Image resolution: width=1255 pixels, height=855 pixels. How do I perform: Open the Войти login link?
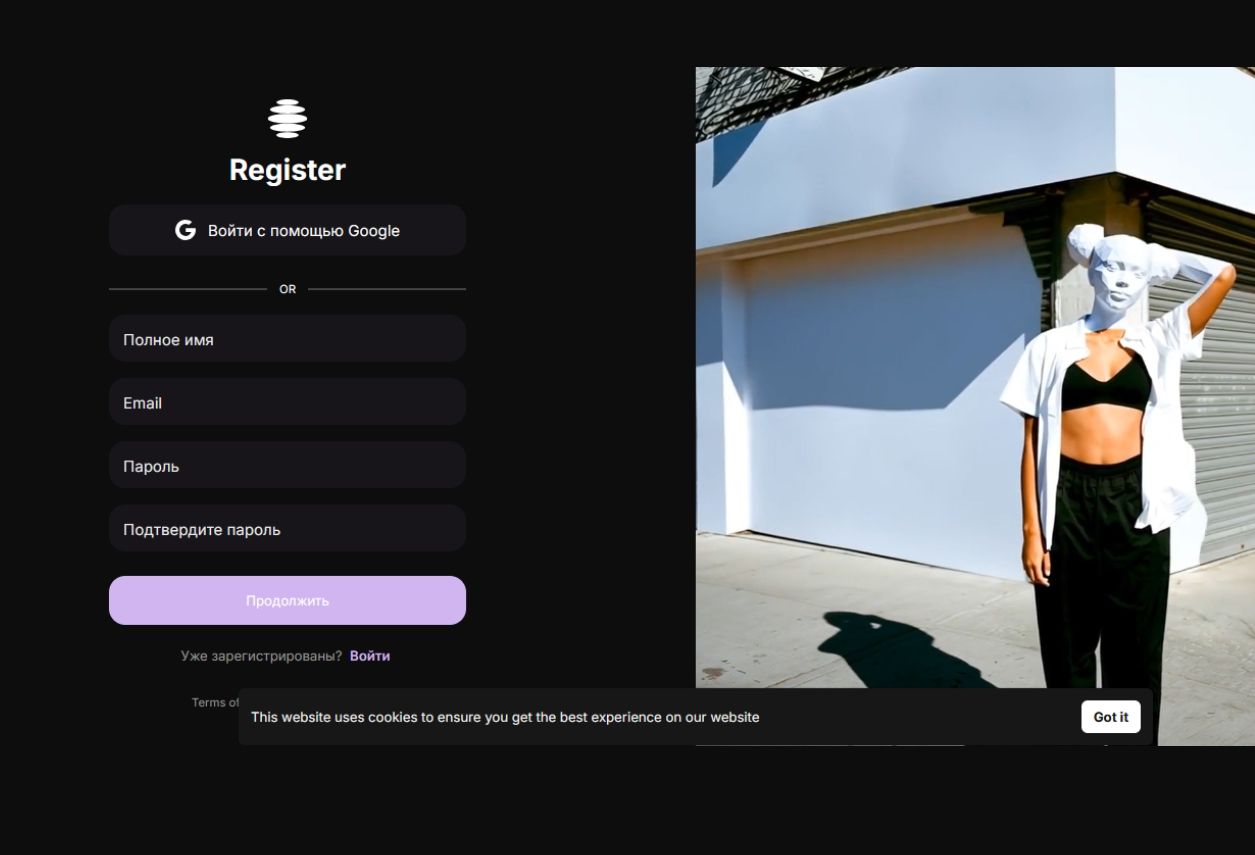tap(370, 656)
